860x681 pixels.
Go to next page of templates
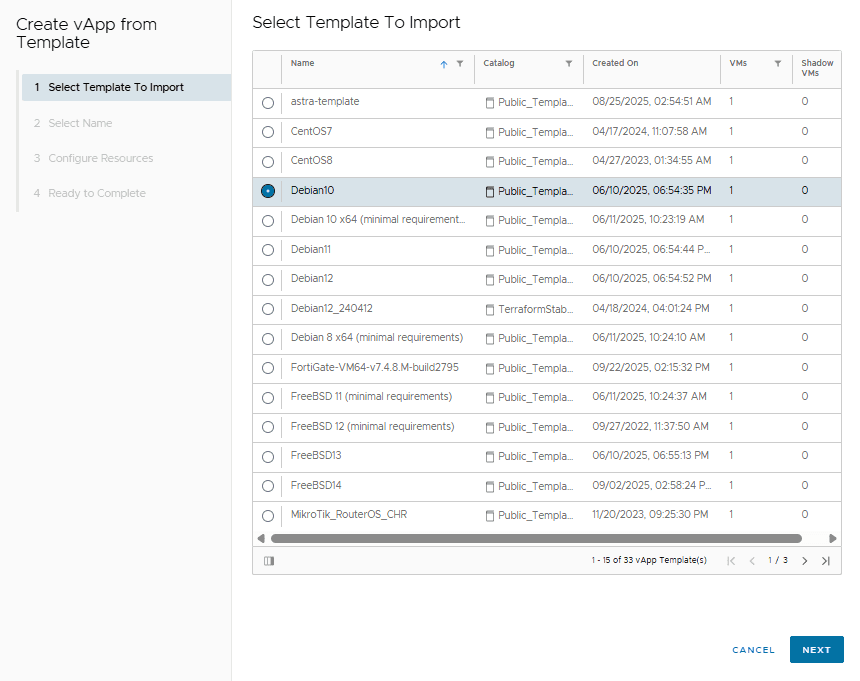click(805, 561)
